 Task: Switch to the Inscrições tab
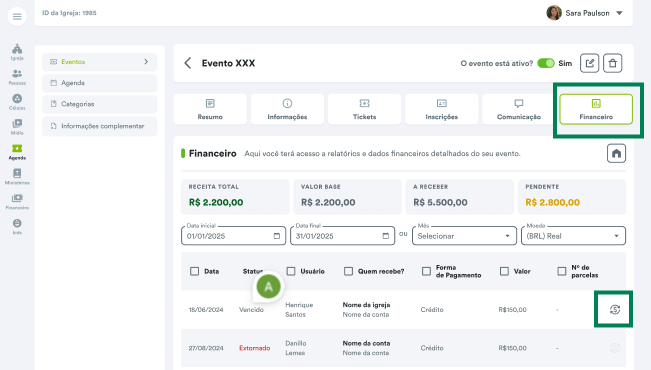pos(442,109)
